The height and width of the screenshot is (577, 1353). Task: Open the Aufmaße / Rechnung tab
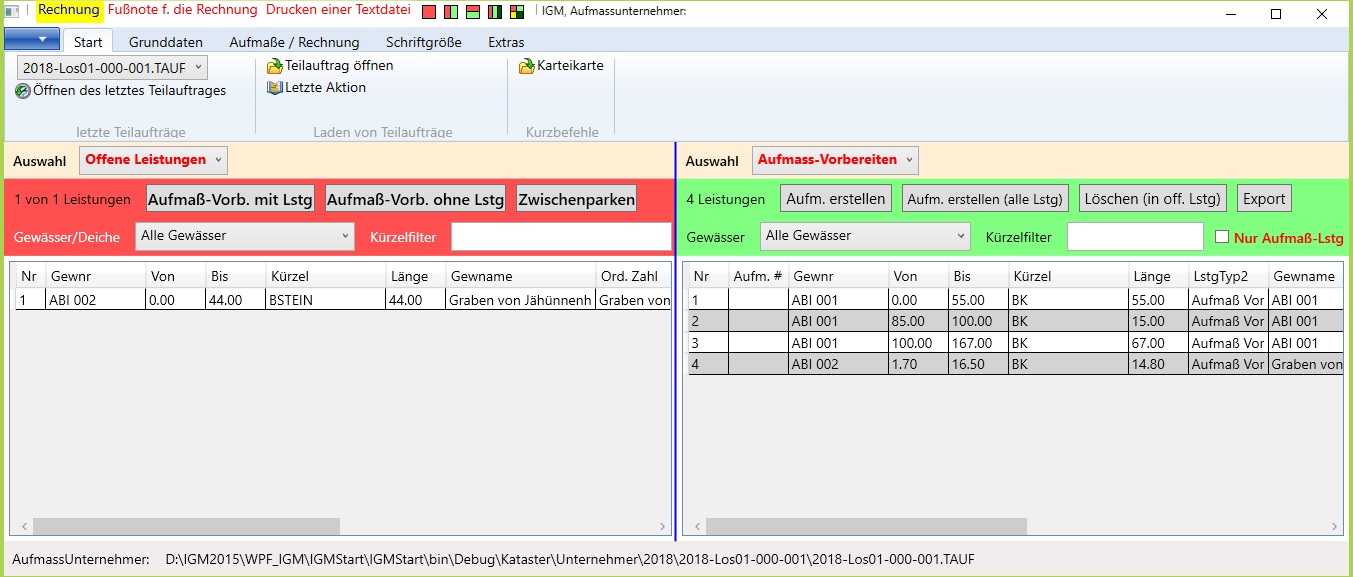(x=294, y=42)
